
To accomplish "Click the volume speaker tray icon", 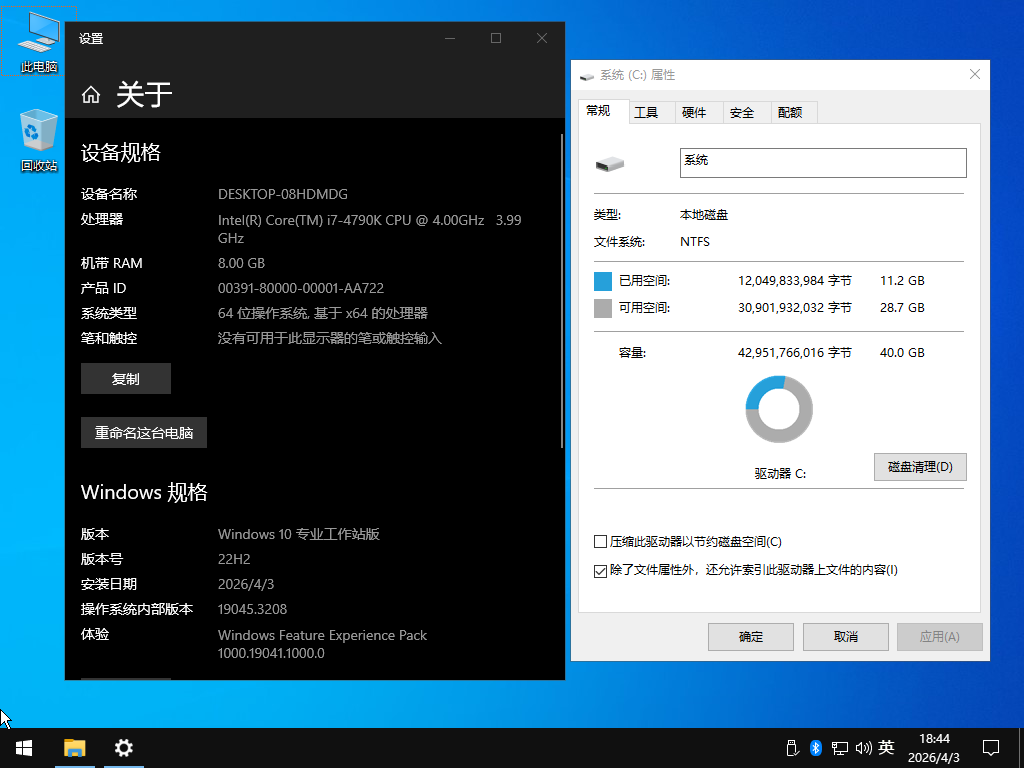I will [863, 748].
